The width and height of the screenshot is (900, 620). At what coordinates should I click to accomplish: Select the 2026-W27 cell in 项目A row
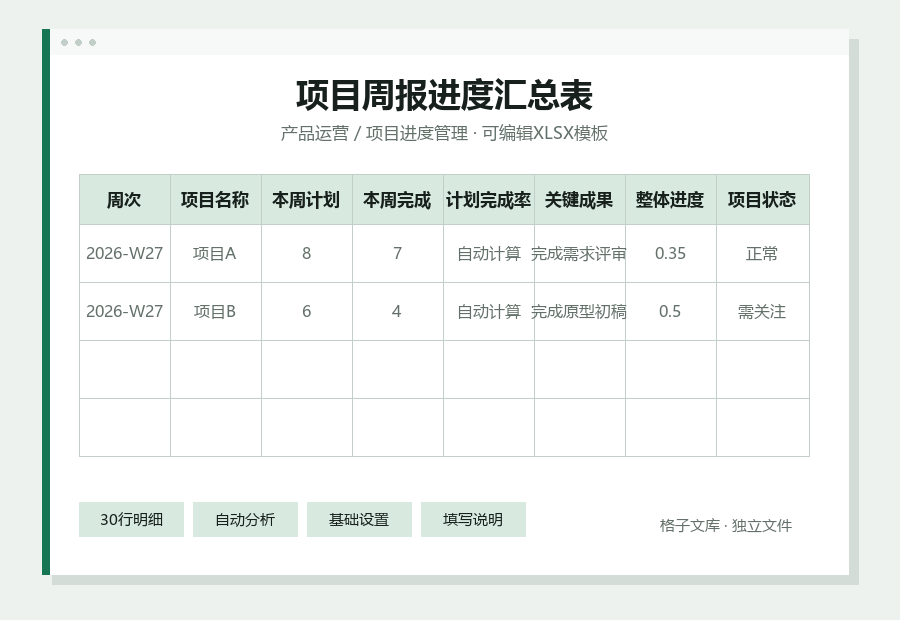click(125, 254)
